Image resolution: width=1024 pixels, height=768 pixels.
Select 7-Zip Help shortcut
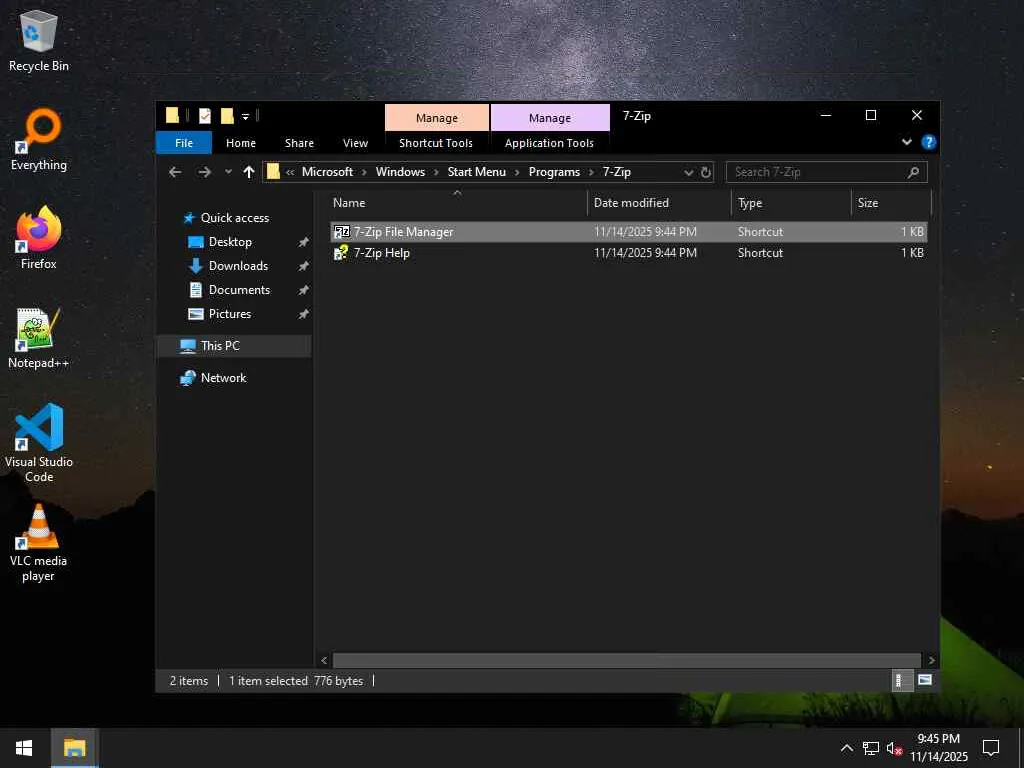(628, 253)
